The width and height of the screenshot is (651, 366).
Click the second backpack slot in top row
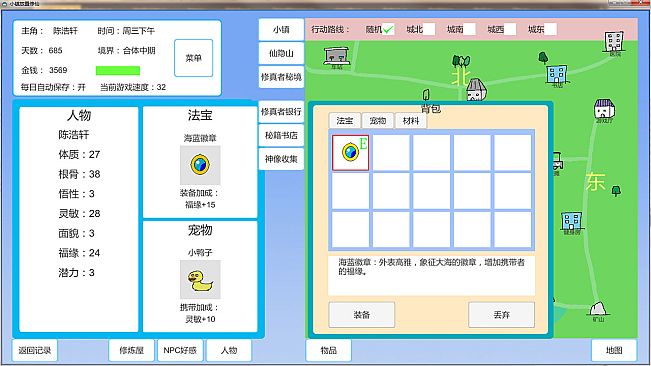(x=391, y=152)
